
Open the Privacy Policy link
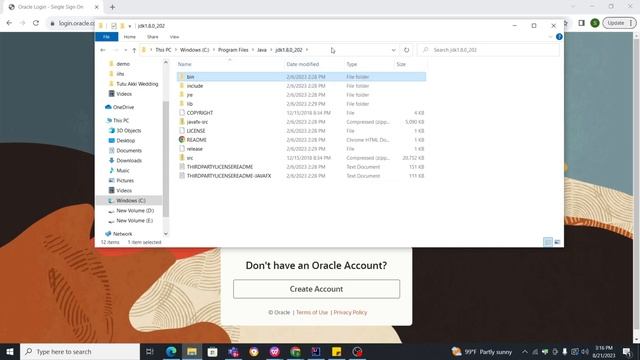(x=350, y=312)
